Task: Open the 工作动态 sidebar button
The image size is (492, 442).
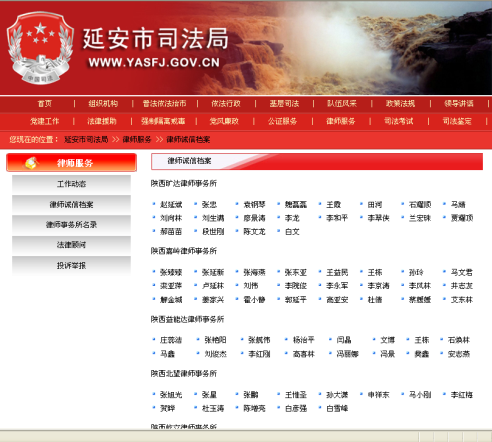Action: pos(71,184)
